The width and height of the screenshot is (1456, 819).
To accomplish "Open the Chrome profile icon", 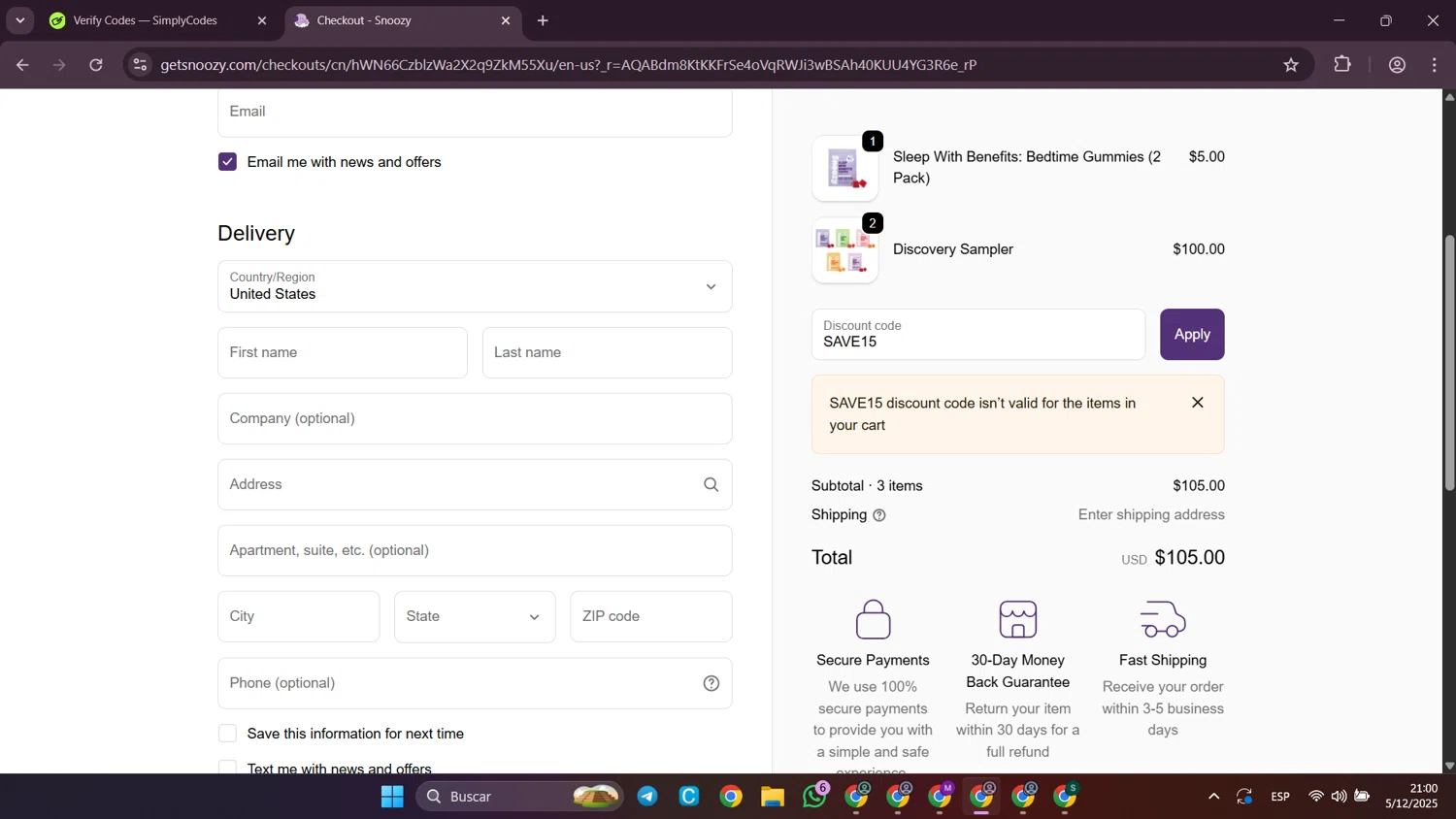I will click(x=1398, y=65).
